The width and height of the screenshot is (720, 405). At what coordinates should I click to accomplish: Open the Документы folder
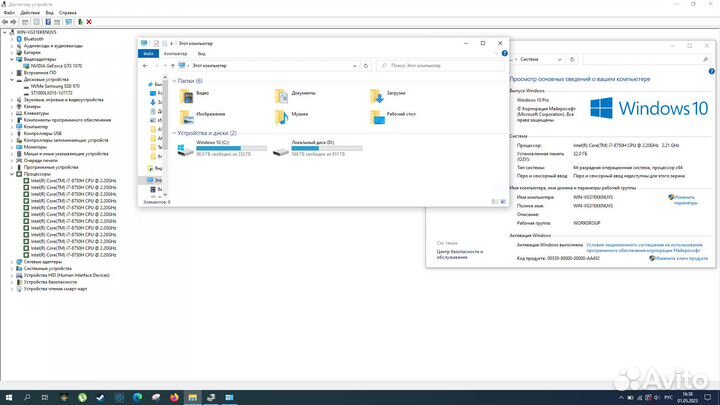pos(295,95)
